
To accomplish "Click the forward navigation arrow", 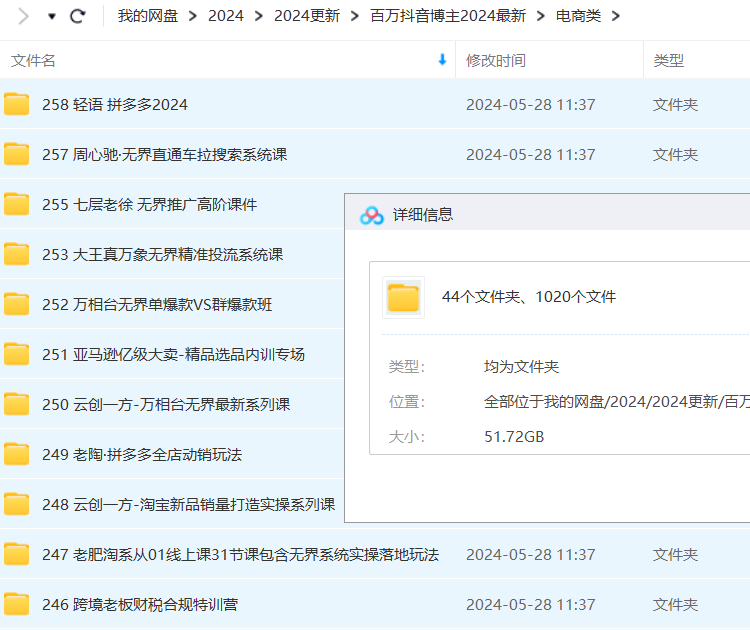I will click(x=23, y=16).
